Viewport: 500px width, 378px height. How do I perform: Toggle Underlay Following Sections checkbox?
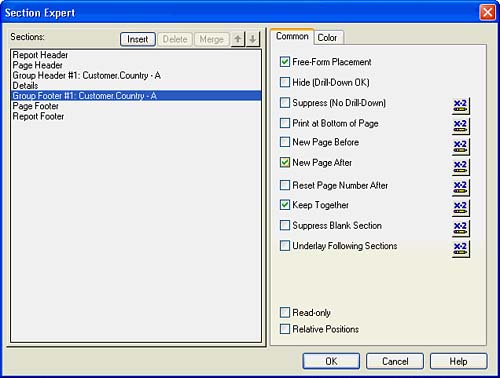(x=285, y=246)
